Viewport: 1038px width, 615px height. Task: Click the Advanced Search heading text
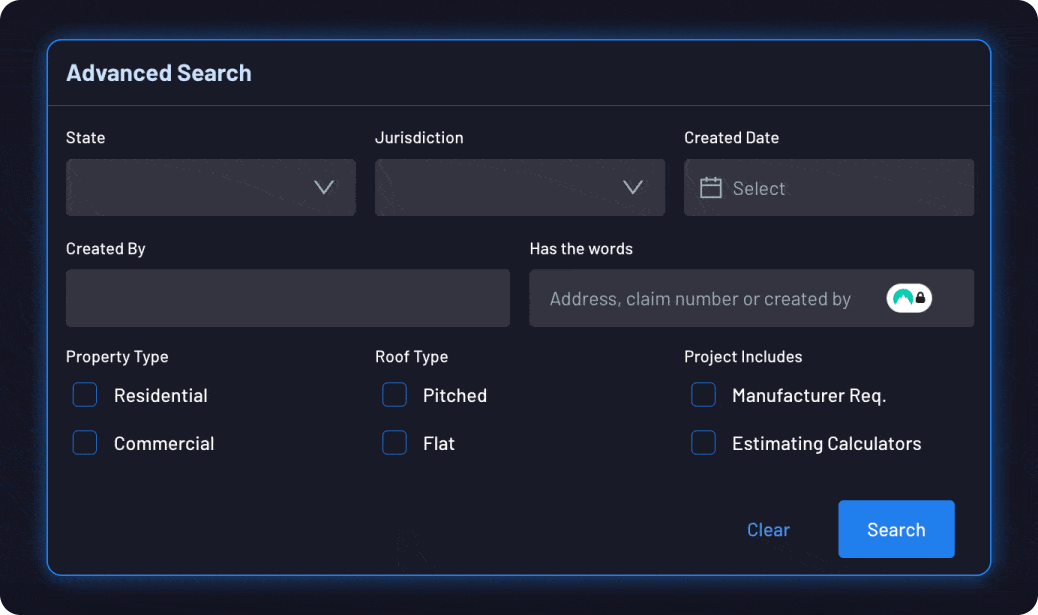(159, 73)
